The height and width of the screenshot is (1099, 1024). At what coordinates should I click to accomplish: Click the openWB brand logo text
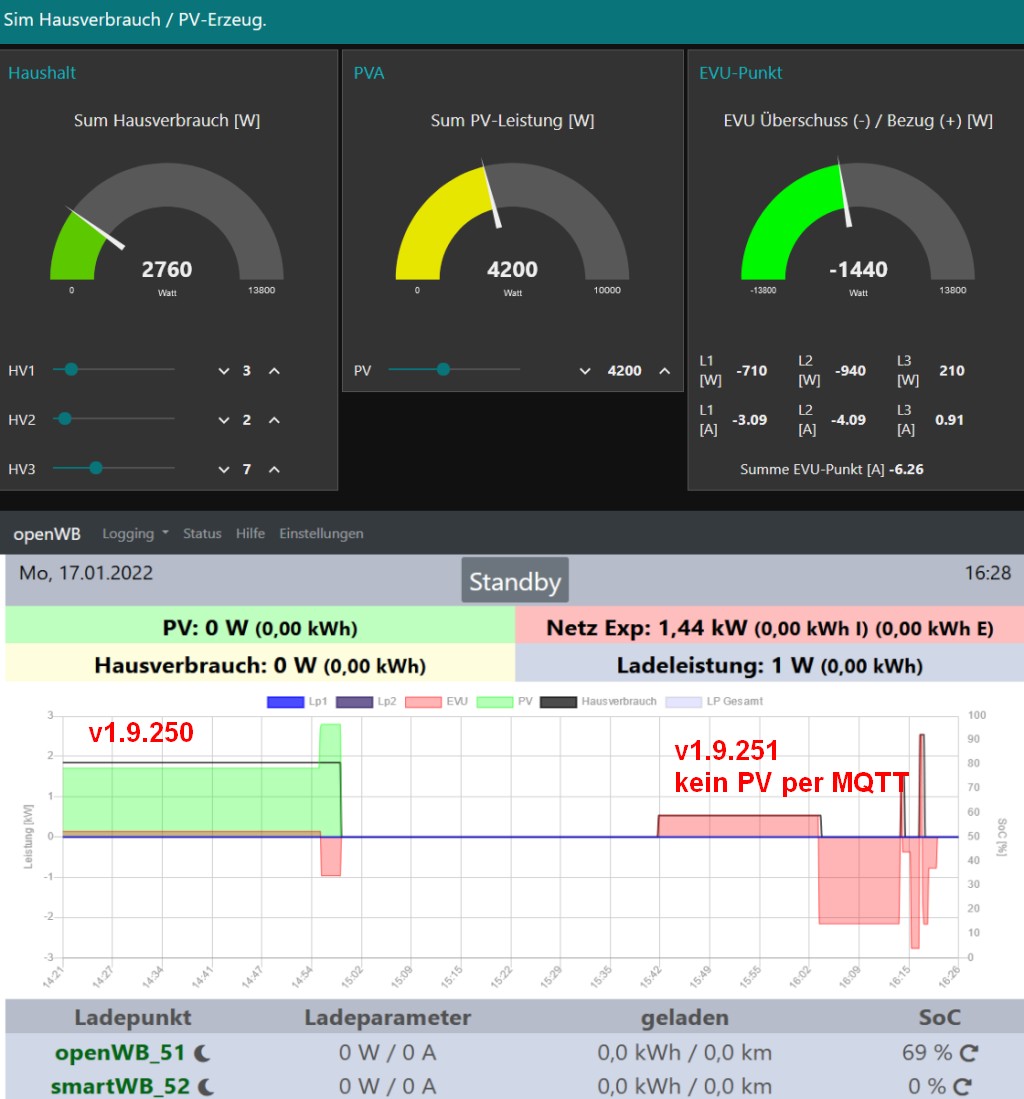pyautogui.click(x=47, y=534)
